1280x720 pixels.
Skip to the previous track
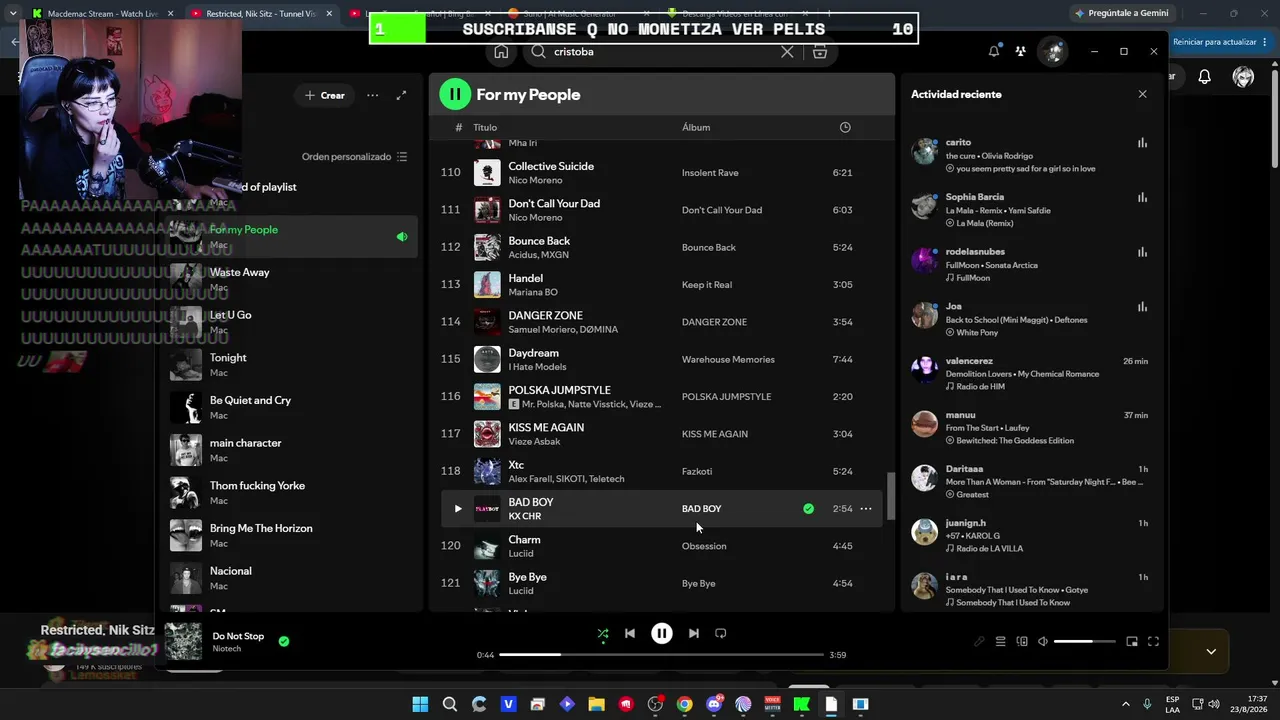630,633
